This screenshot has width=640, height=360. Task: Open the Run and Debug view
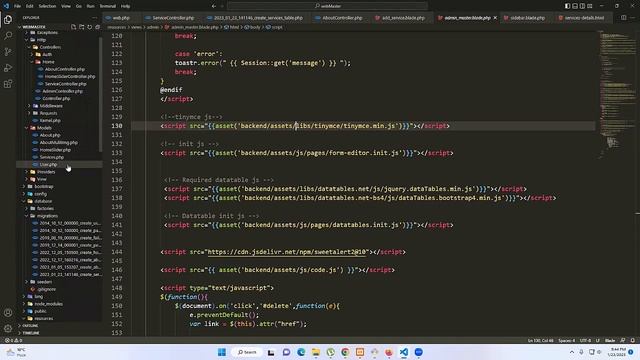8,68
